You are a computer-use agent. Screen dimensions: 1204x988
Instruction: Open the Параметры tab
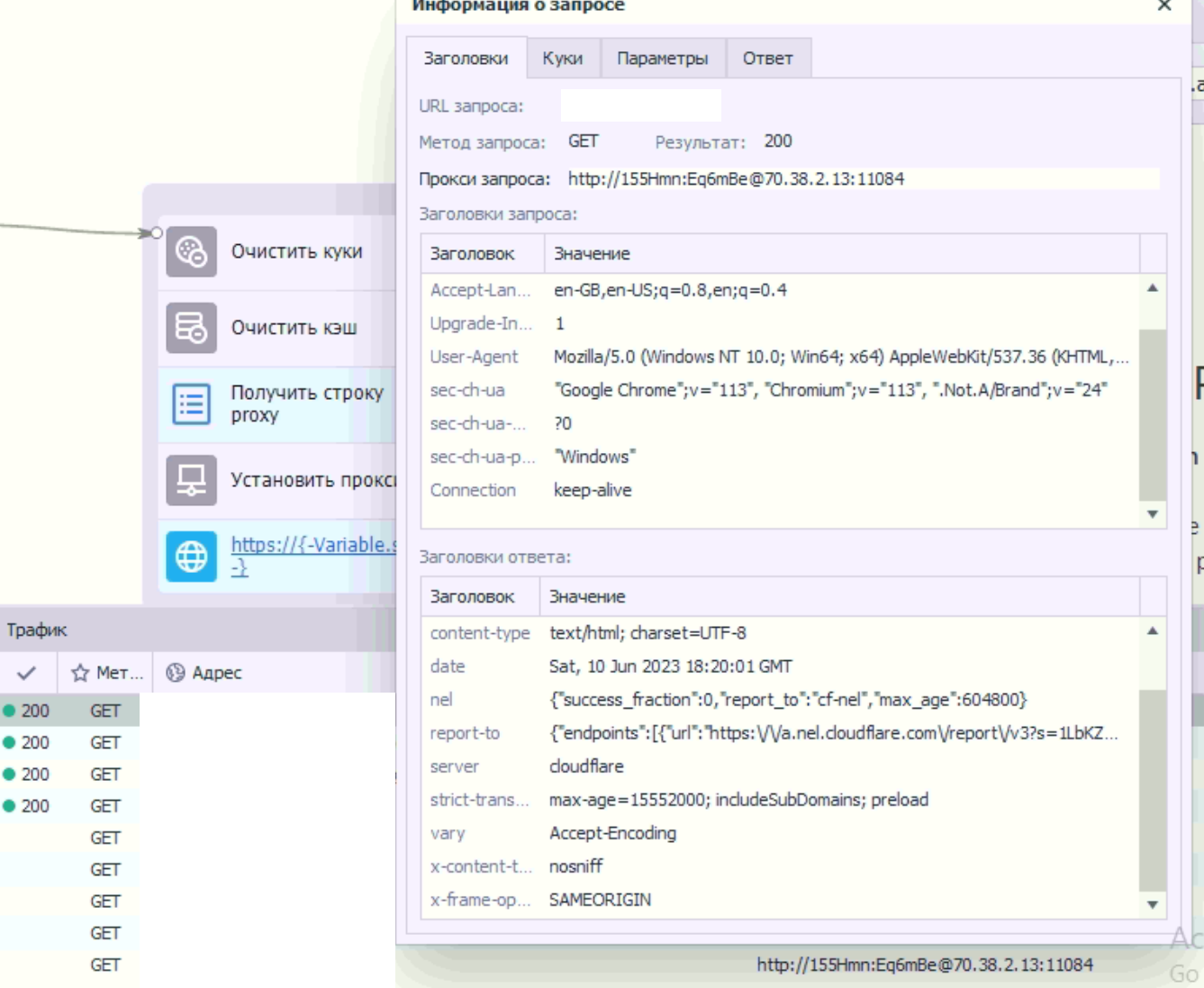(x=663, y=59)
